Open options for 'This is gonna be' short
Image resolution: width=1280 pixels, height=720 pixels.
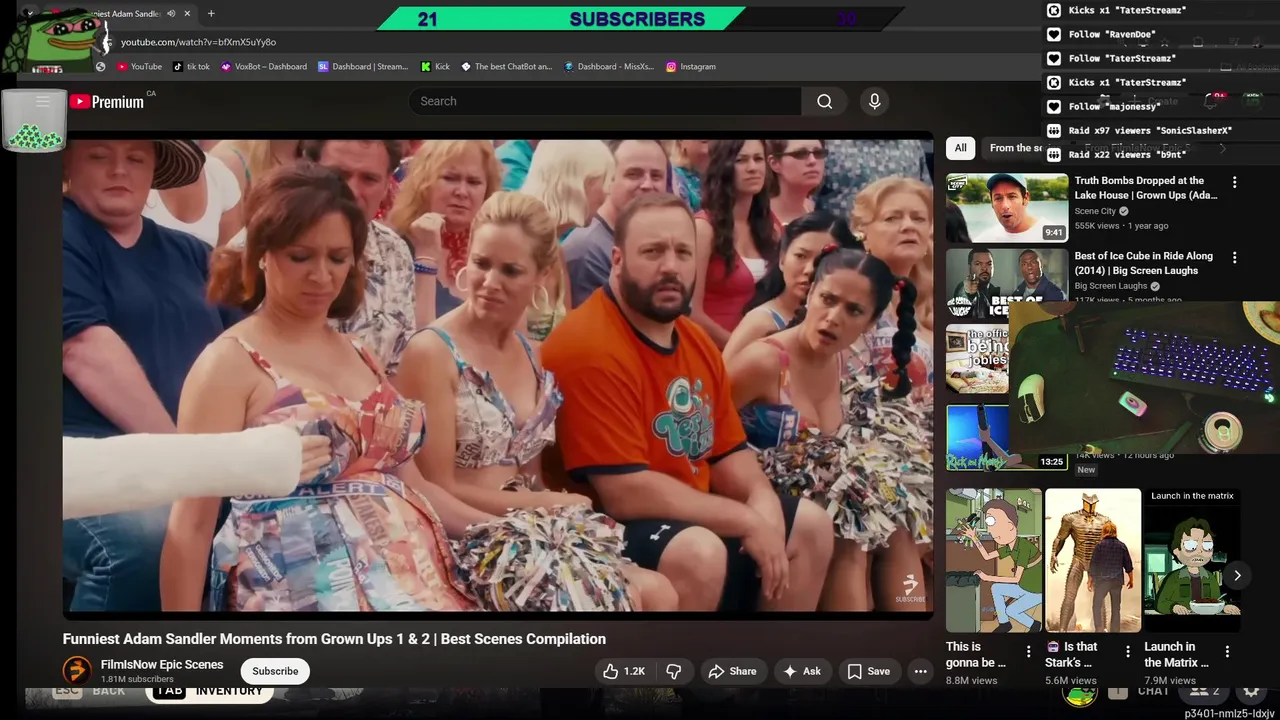coord(1028,651)
